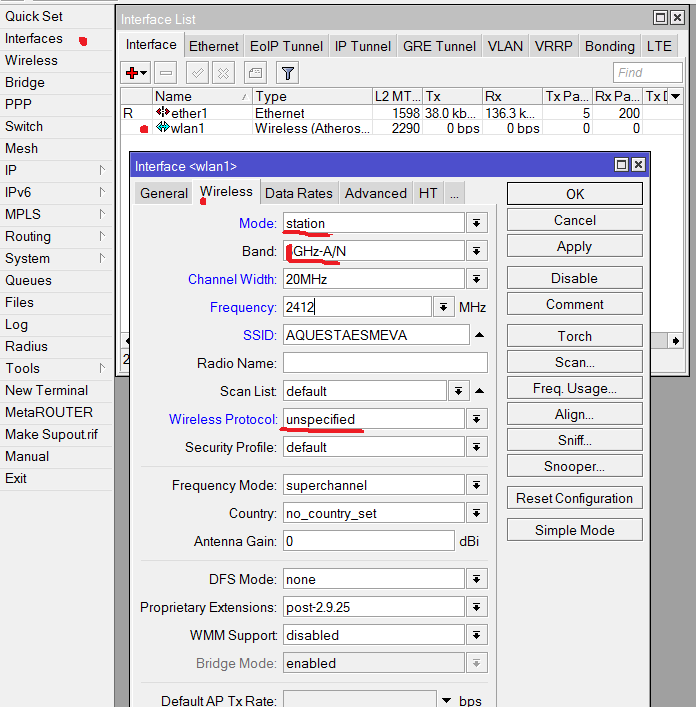Open the VLAN tab
Viewport: 696px width, 707px height.
505,46
